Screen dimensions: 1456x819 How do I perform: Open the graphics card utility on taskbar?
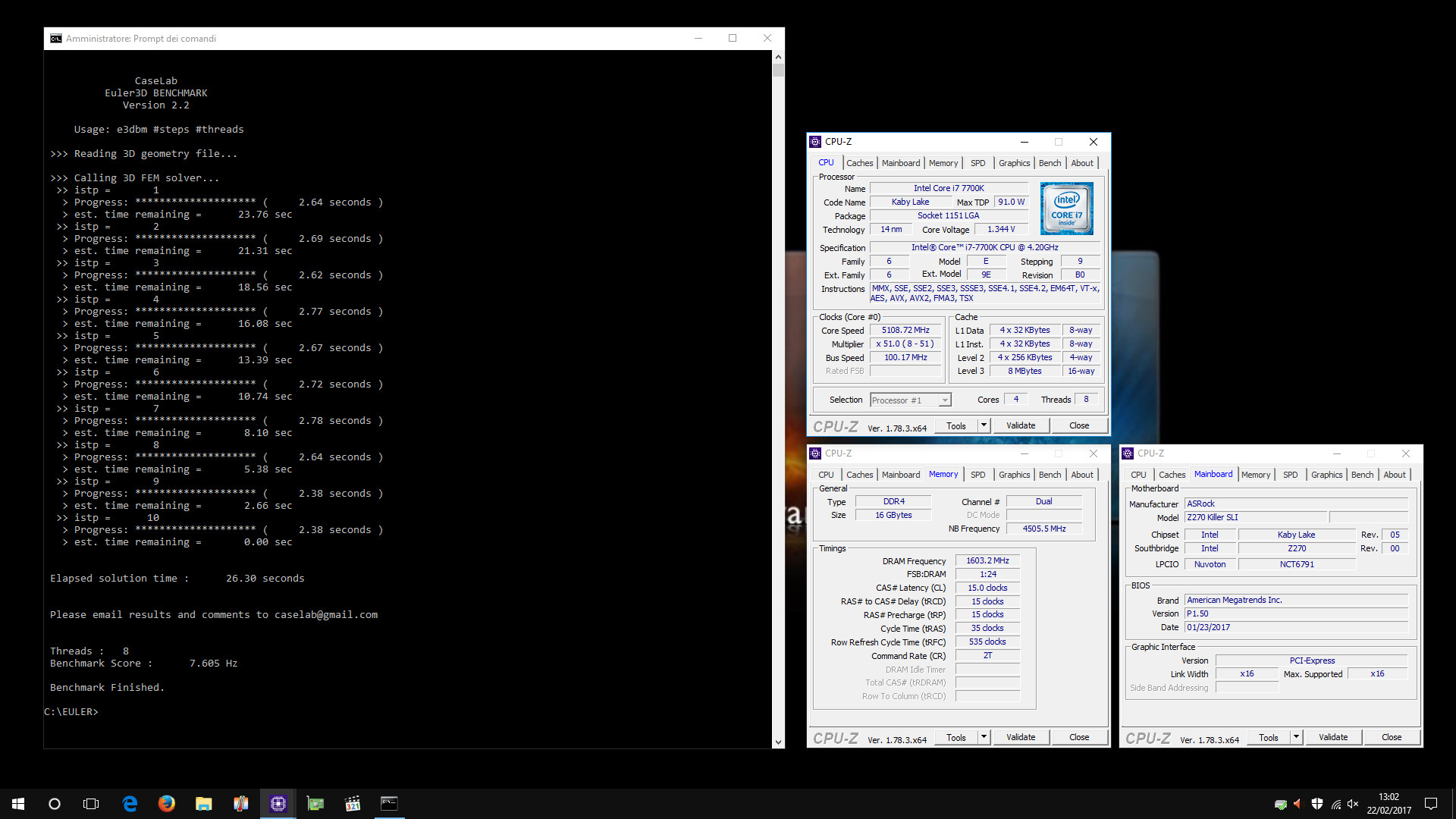tap(315, 804)
